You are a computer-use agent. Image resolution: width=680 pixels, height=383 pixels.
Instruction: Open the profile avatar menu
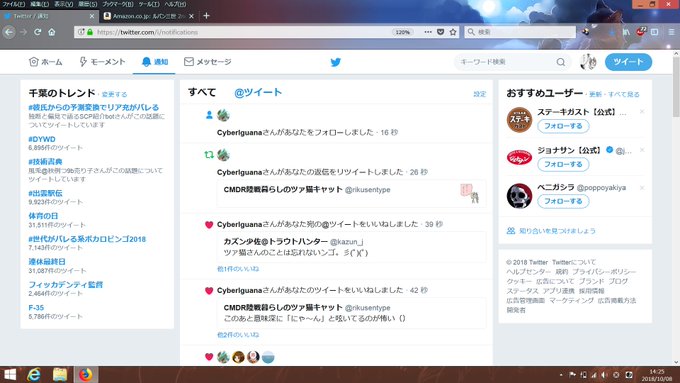(588, 62)
